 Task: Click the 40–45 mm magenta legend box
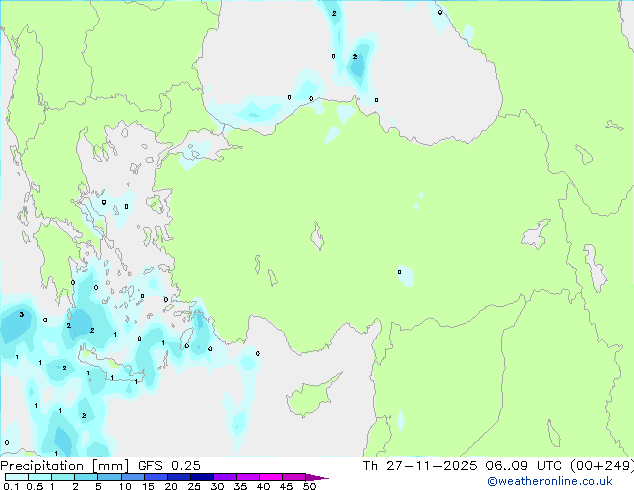click(x=271, y=477)
